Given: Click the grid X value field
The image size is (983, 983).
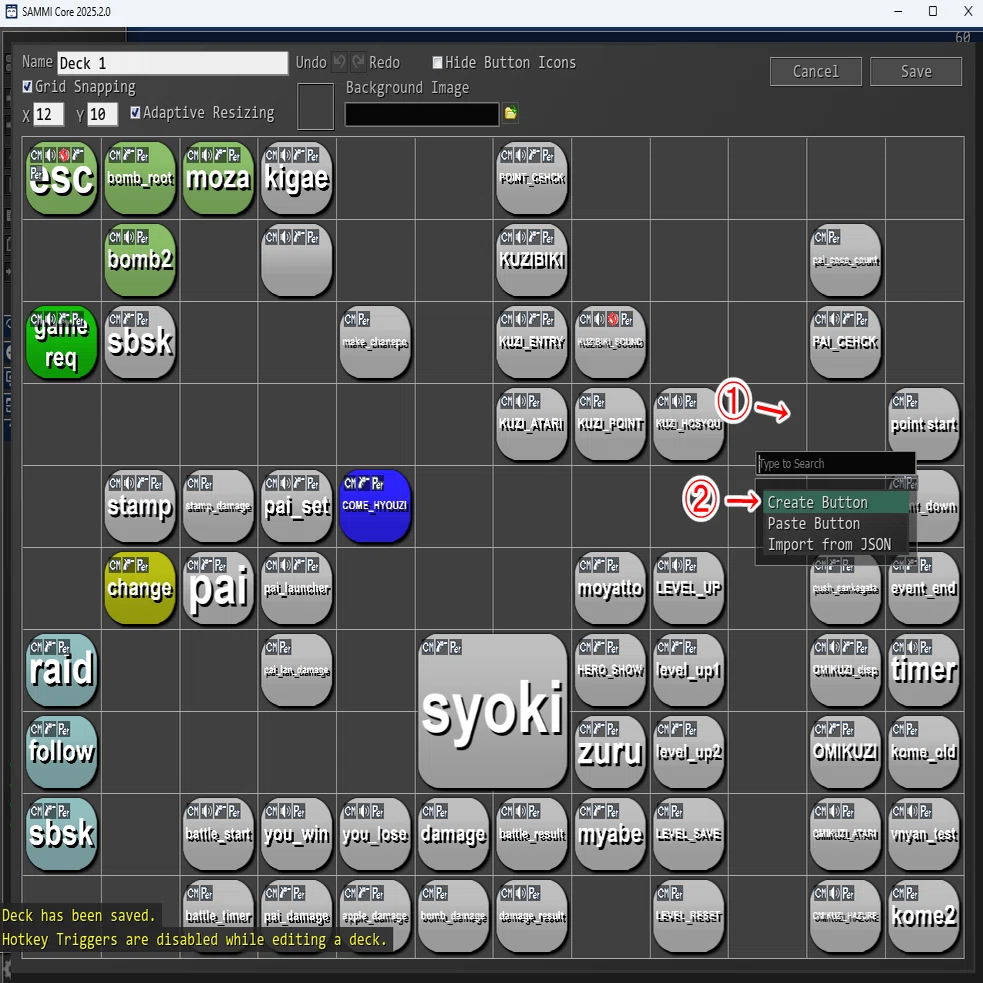Looking at the screenshot, I should (48, 115).
